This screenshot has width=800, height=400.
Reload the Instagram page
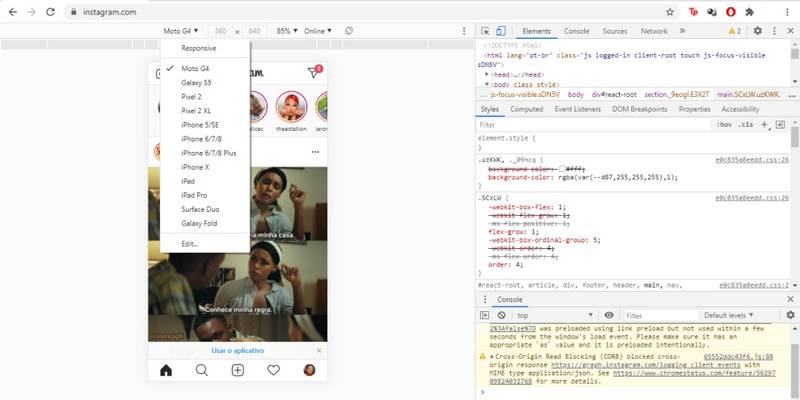tap(50, 12)
